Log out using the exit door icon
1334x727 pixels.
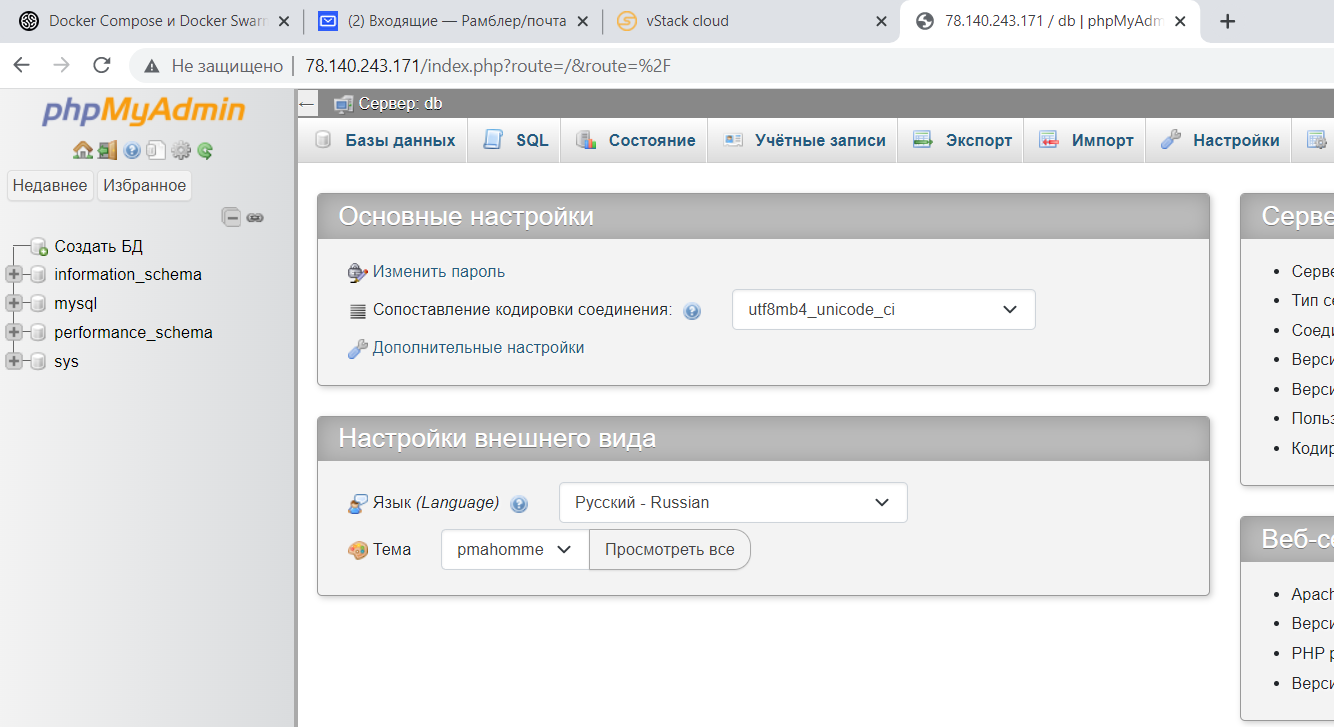108,150
